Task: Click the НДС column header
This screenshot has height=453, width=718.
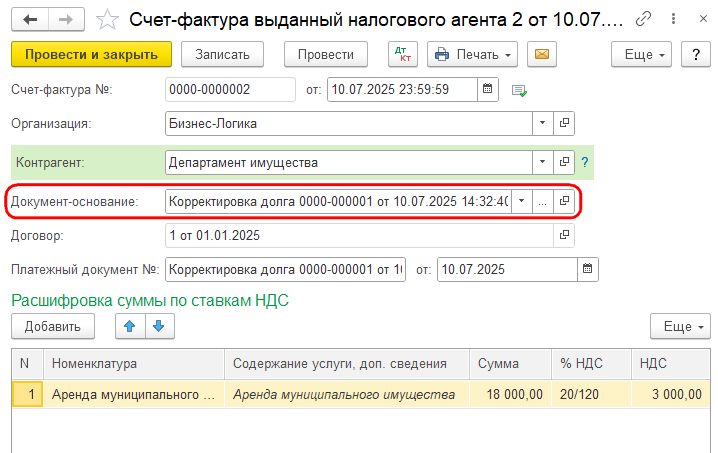Action: [x=671, y=364]
